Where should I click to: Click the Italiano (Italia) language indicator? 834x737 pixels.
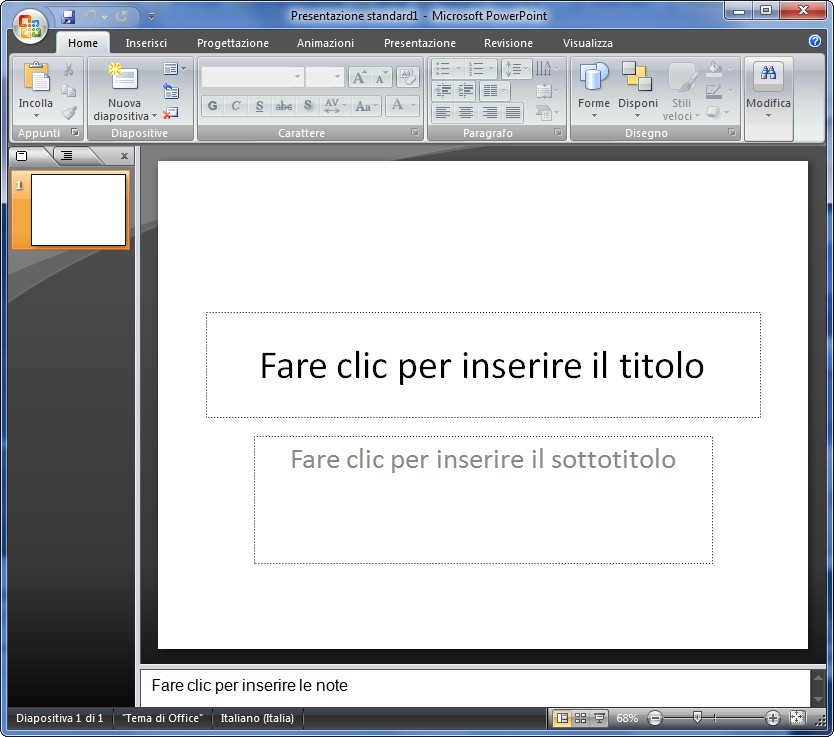[257, 718]
